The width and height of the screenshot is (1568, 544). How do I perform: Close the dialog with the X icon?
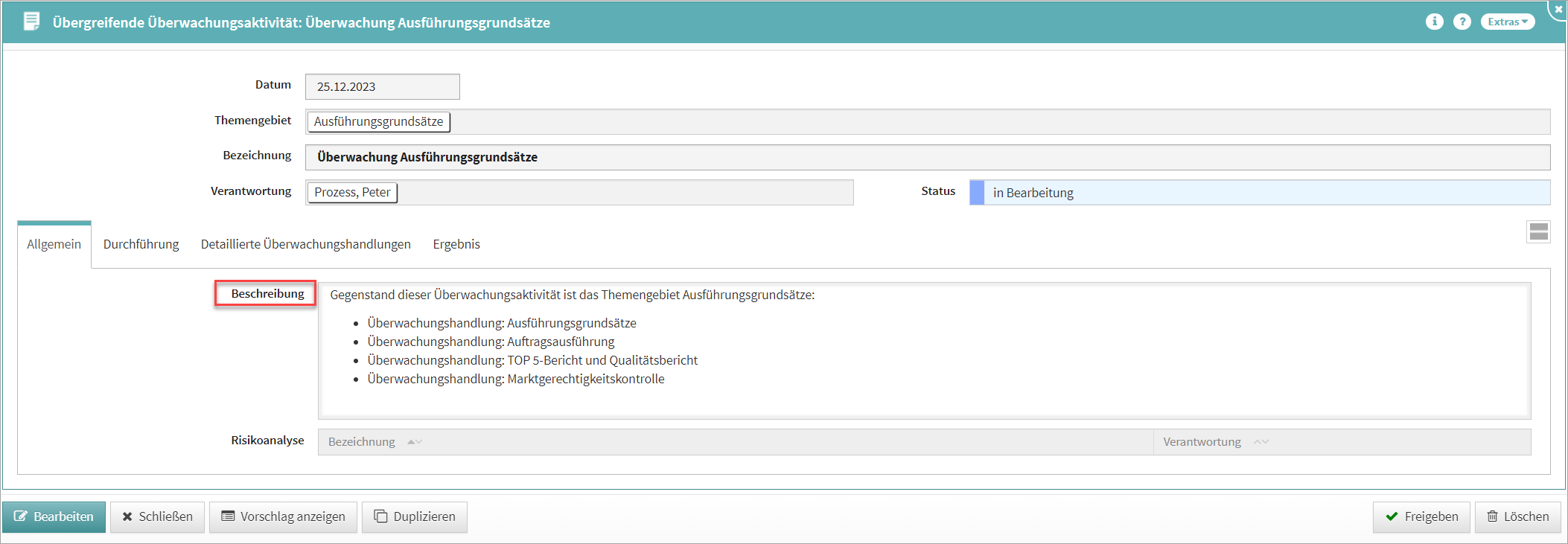tap(1558, 9)
